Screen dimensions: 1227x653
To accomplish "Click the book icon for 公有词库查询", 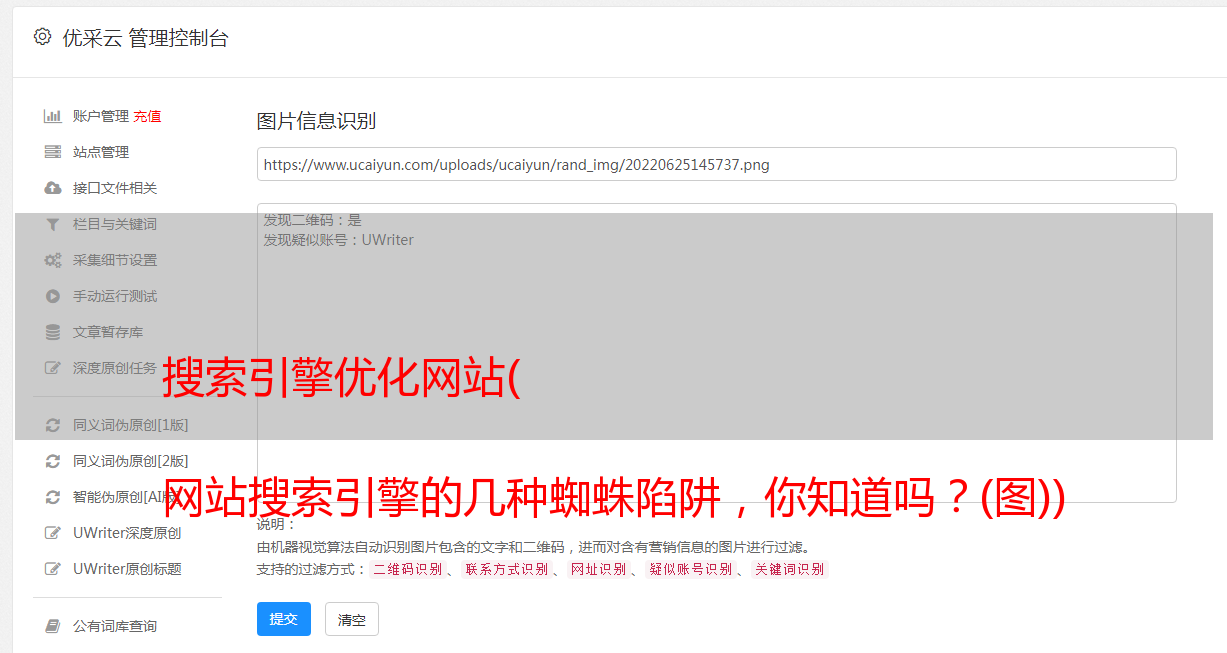I will tap(53, 626).
